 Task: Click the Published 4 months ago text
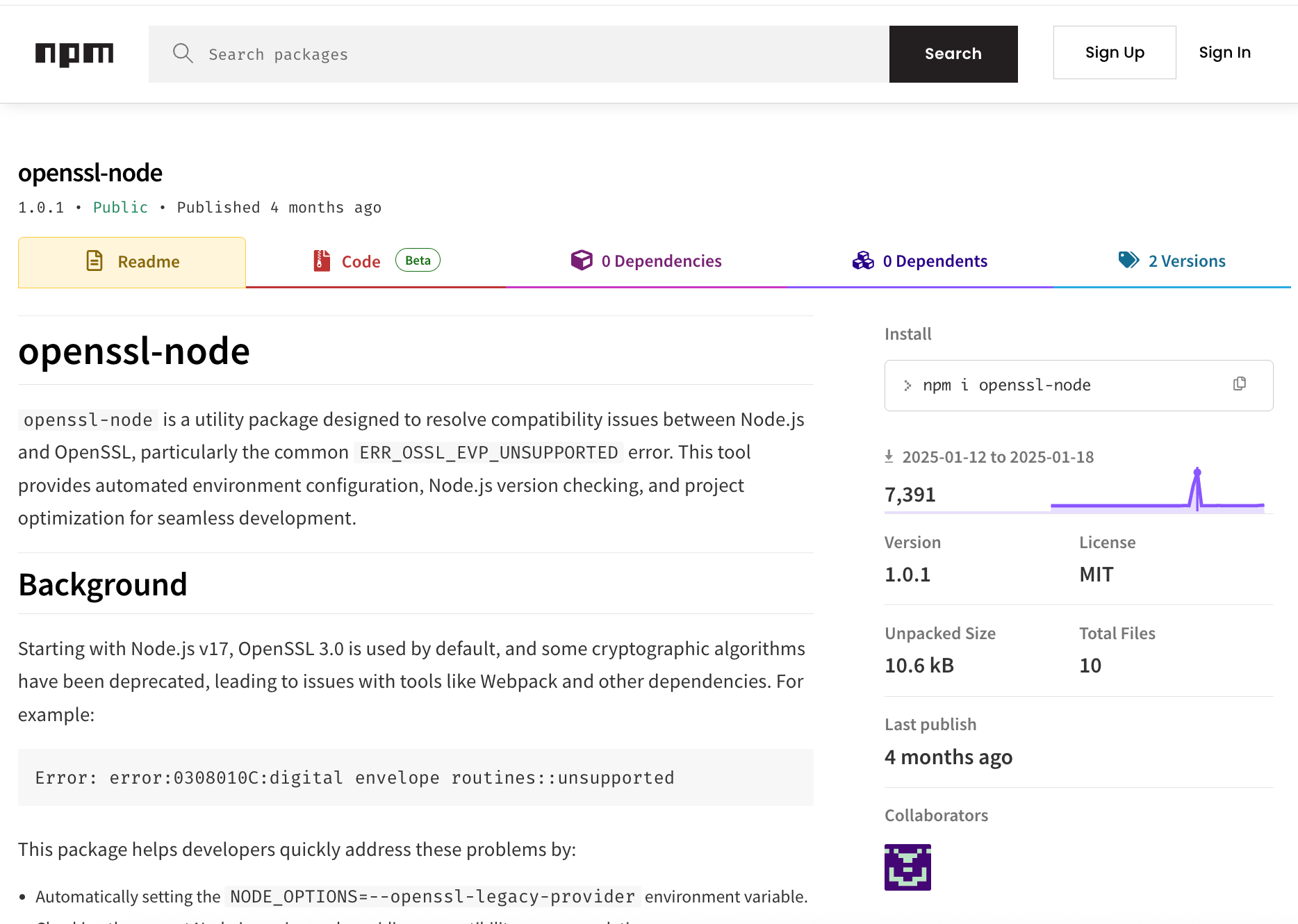pyautogui.click(x=279, y=208)
